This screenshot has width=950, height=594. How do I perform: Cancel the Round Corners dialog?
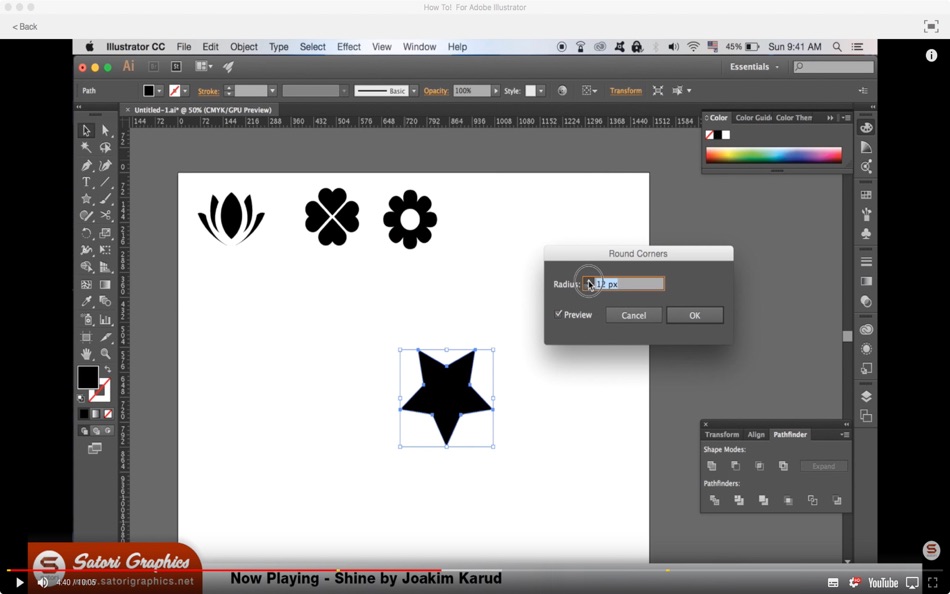(x=633, y=316)
